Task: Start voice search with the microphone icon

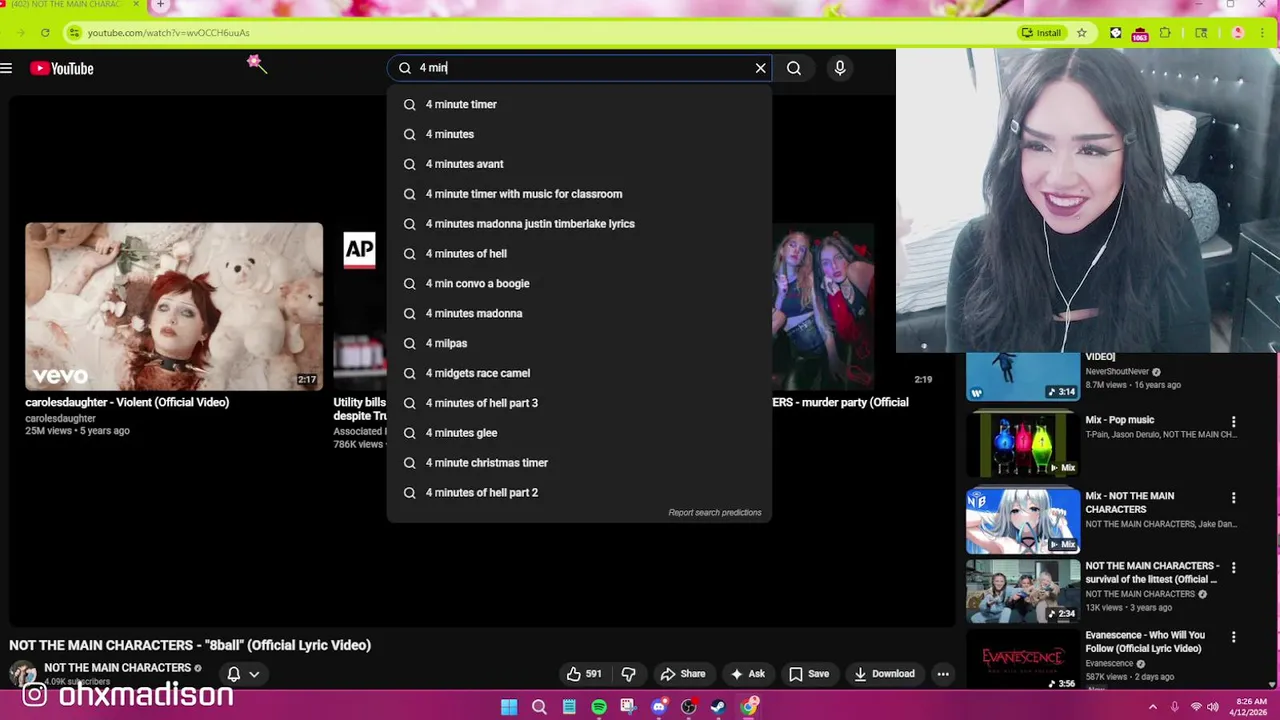Action: [x=840, y=68]
